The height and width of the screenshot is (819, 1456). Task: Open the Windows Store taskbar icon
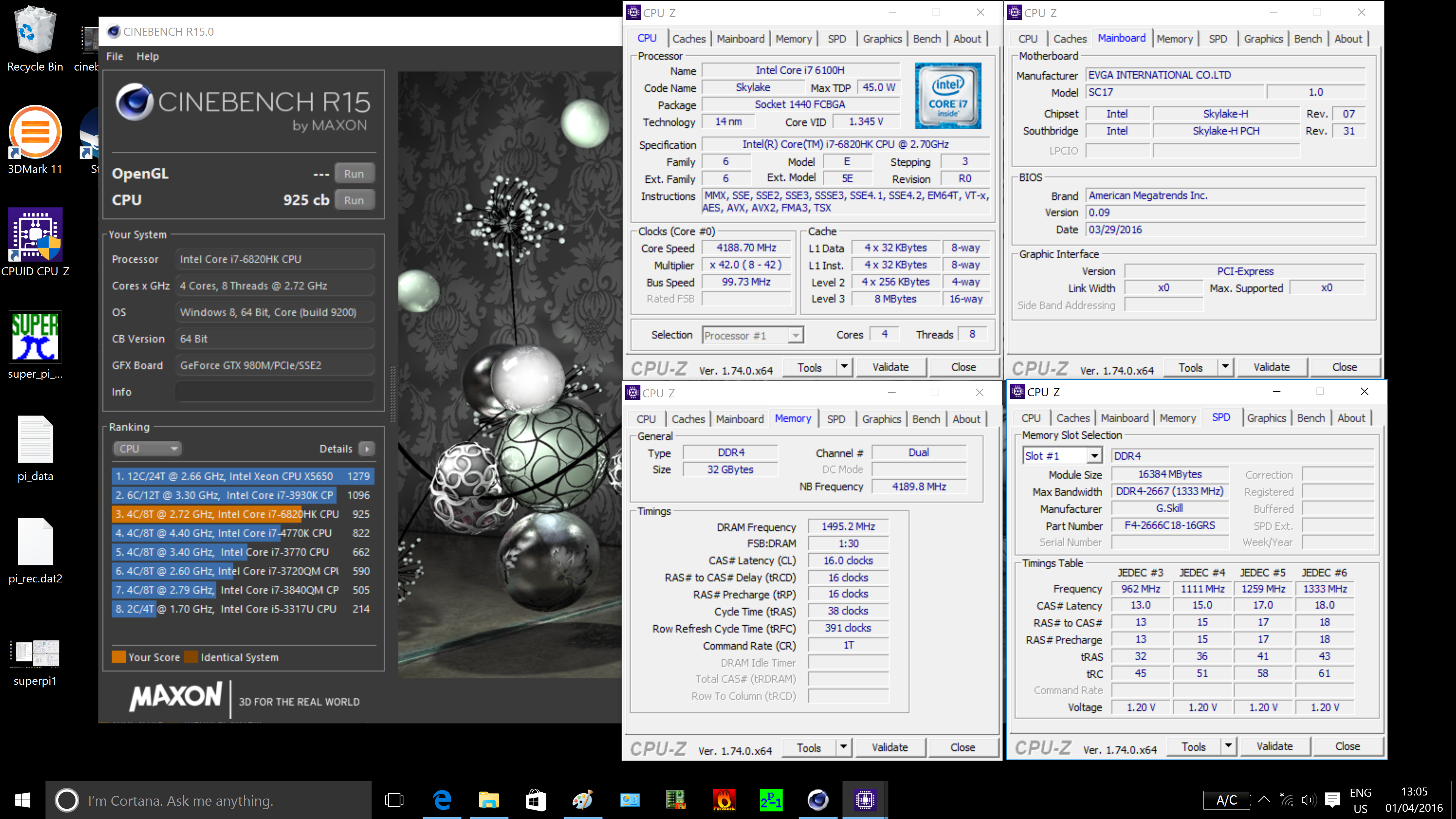536,800
